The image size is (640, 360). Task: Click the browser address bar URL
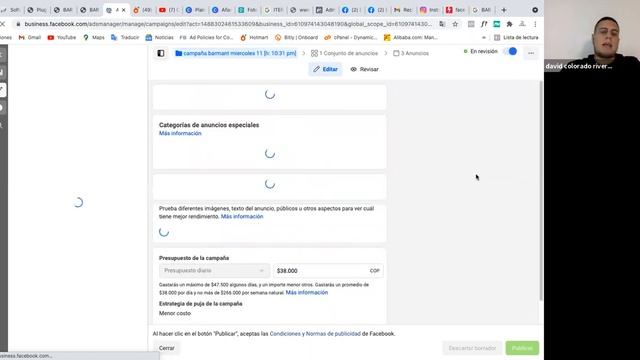228,24
